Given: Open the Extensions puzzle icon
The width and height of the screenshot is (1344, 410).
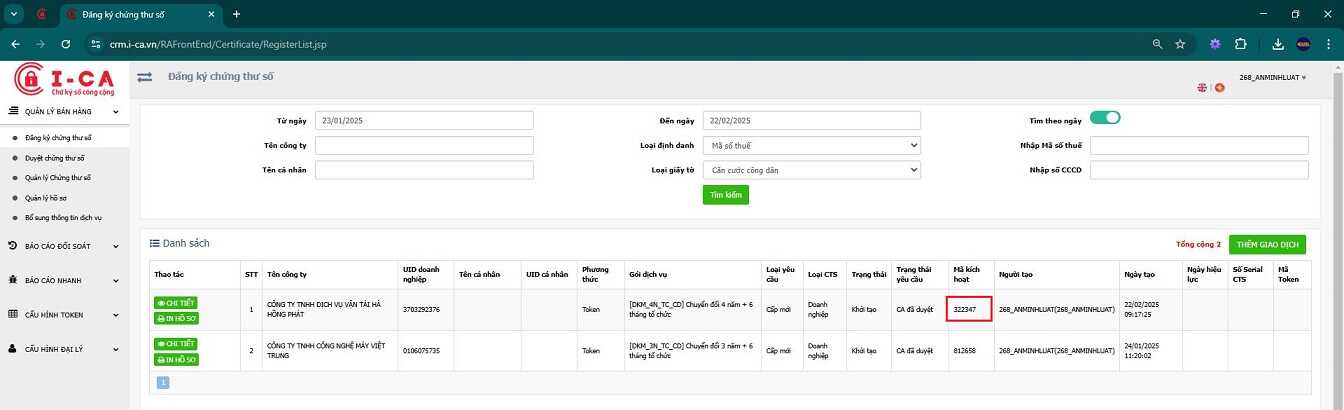Looking at the screenshot, I should (1241, 44).
